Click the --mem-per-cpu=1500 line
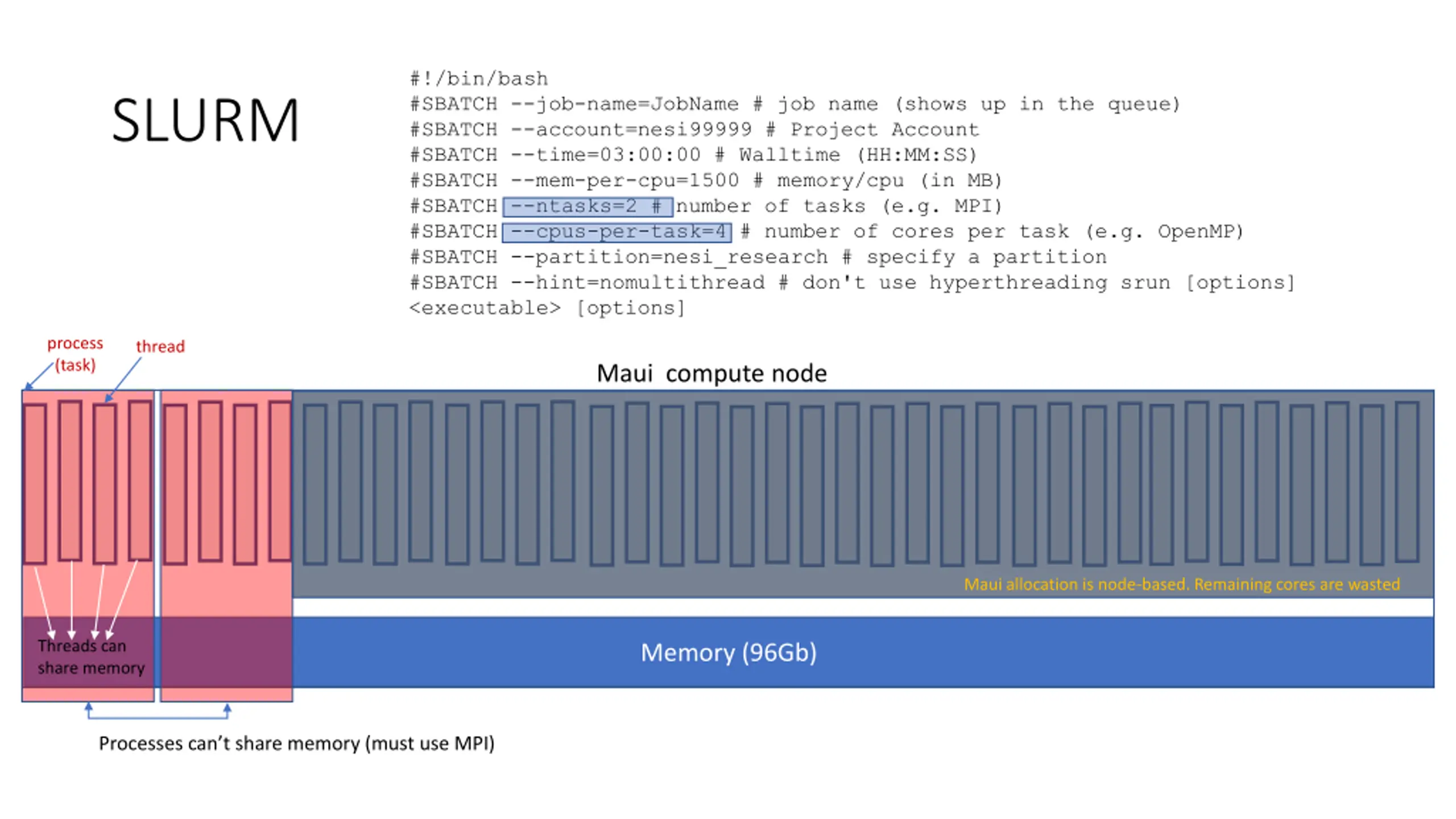Screen dimensions: 1456x819 tap(706, 180)
